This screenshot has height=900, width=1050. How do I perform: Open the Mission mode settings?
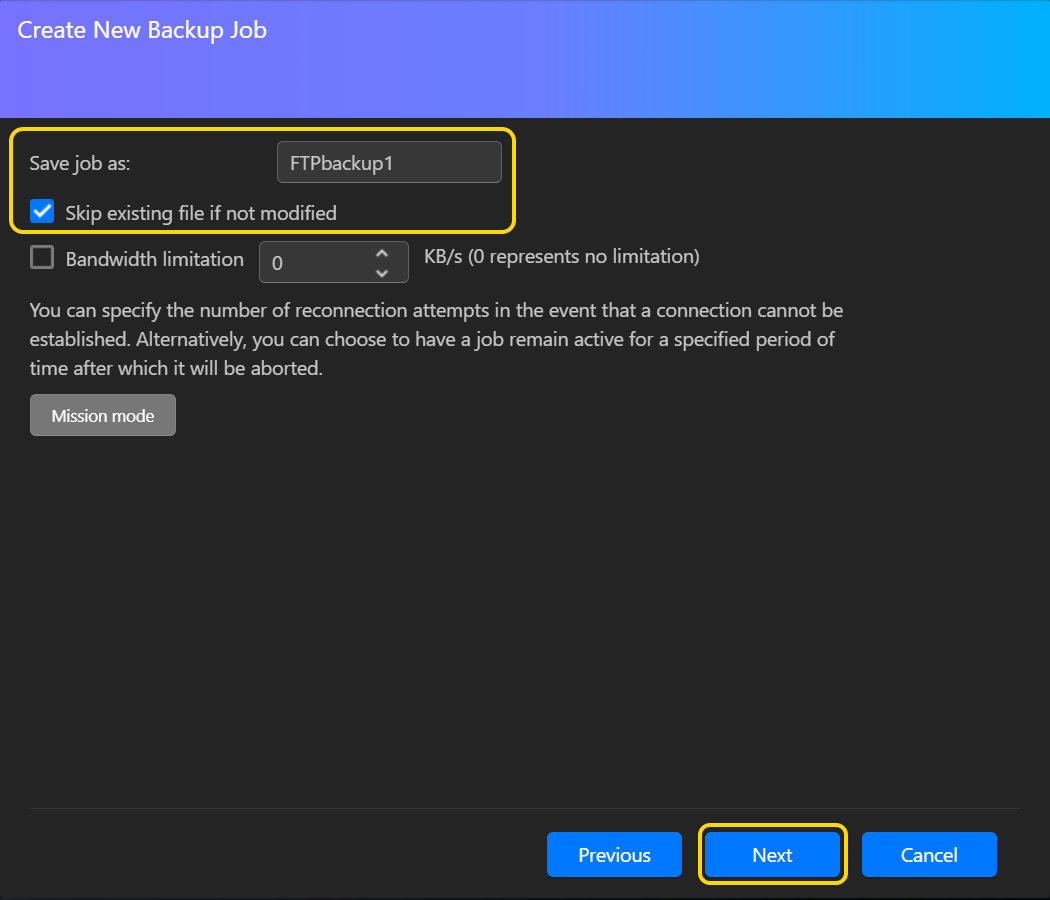102,415
